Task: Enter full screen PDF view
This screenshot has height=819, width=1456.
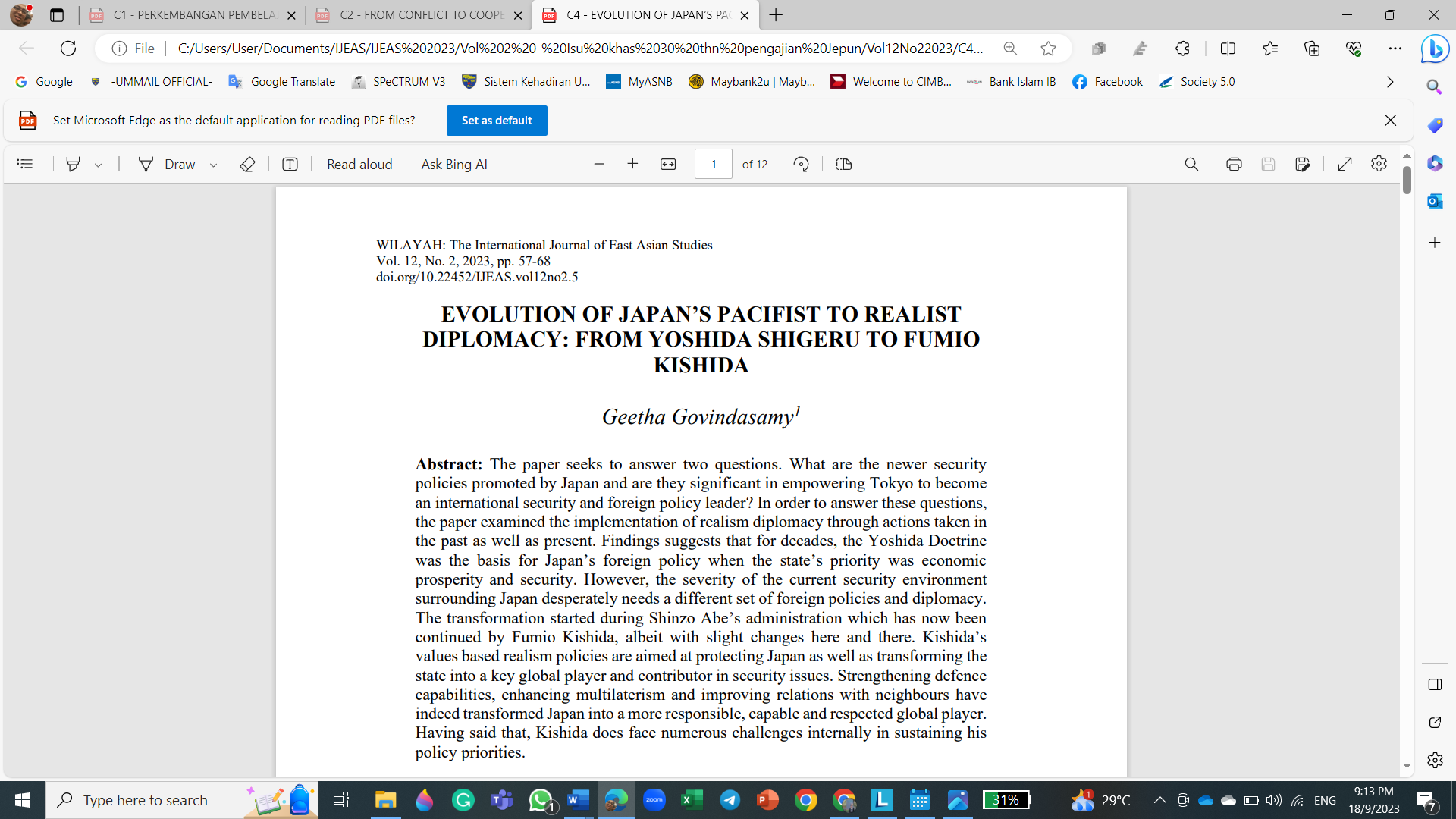Action: (x=1345, y=164)
